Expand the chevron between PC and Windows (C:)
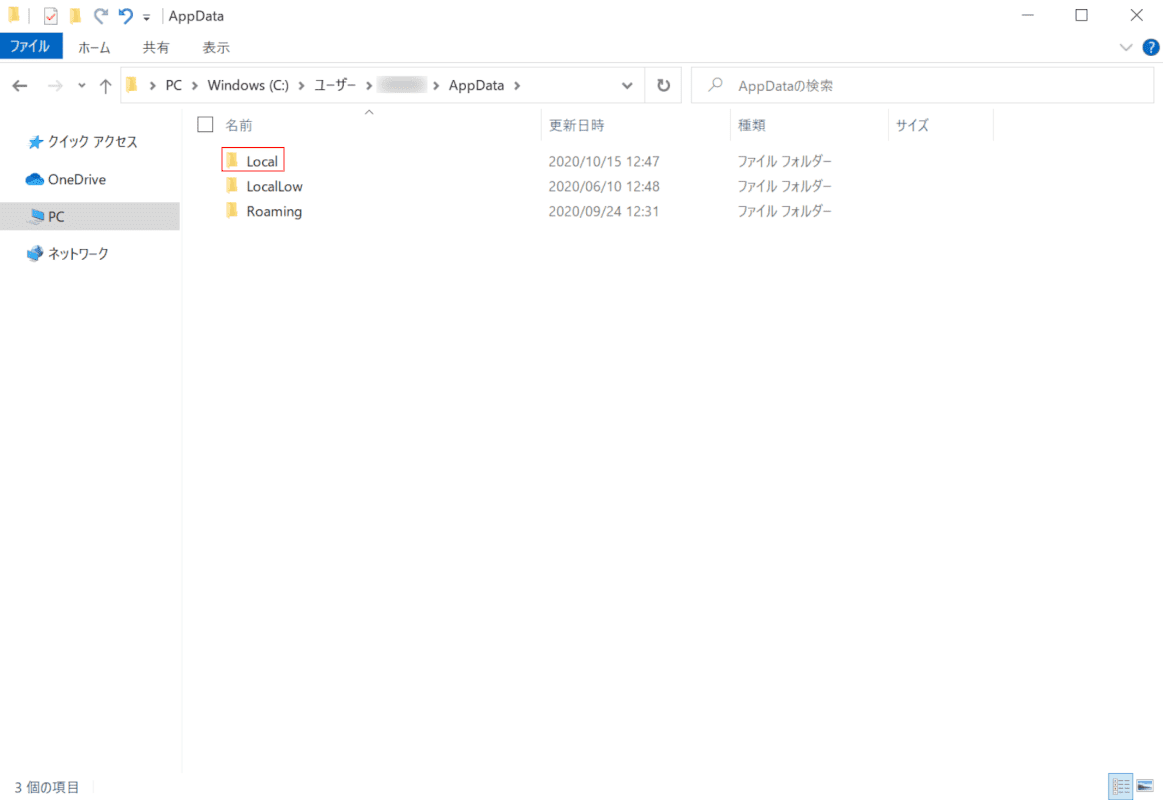1163x800 pixels. tap(194, 85)
